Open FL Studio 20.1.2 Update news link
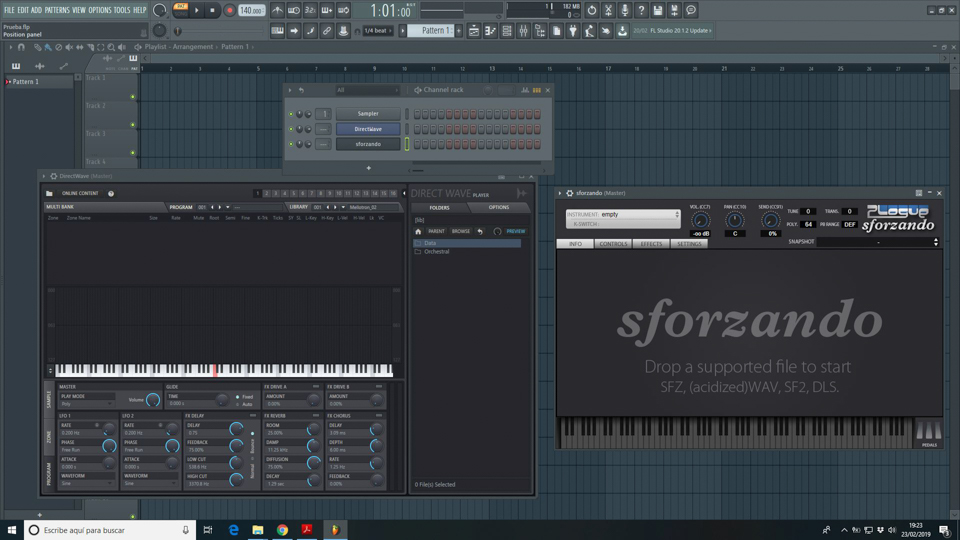Screen dimensions: 960x540 point(673,31)
